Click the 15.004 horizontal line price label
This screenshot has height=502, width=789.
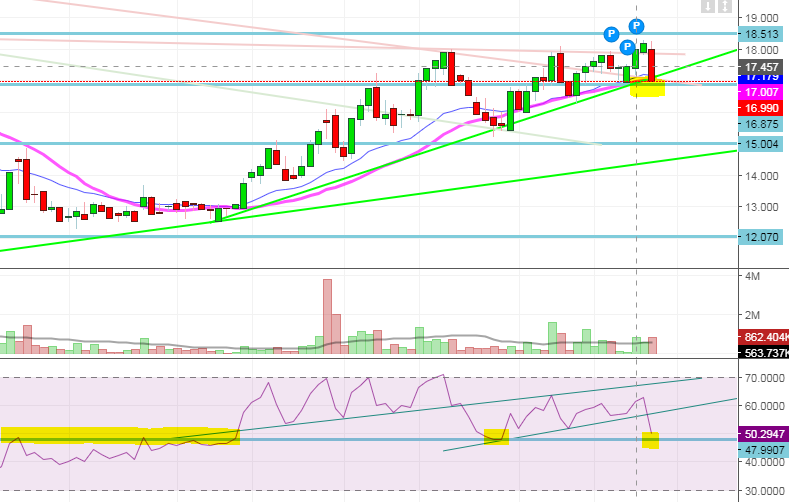click(x=761, y=144)
